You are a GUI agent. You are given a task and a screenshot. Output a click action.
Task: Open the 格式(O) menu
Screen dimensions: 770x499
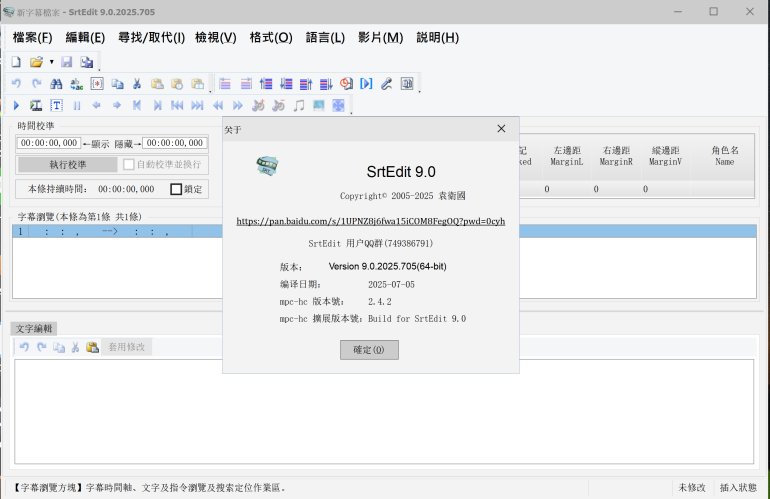(x=270, y=37)
